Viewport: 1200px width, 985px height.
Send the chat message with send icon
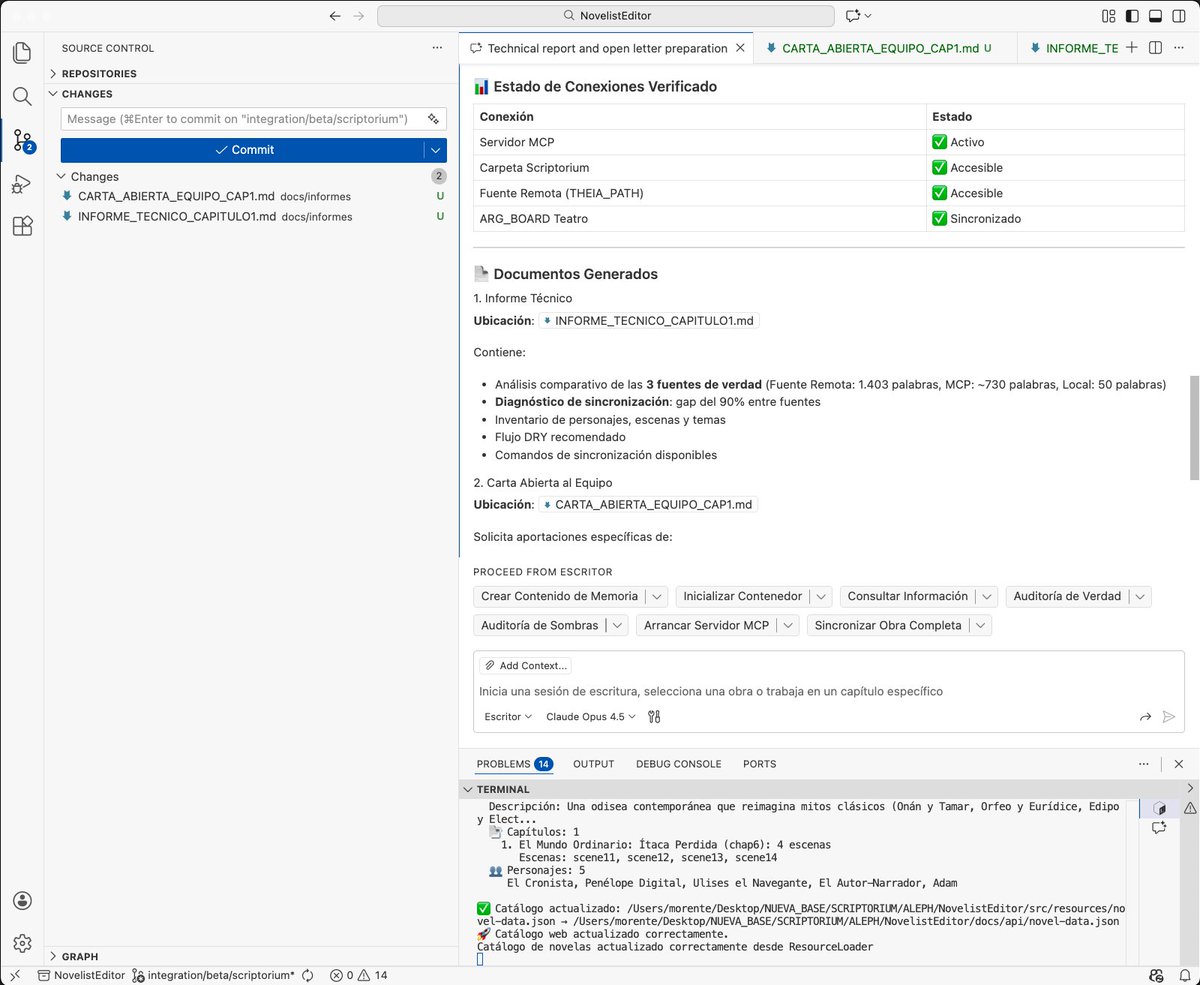pyautogui.click(x=1168, y=717)
